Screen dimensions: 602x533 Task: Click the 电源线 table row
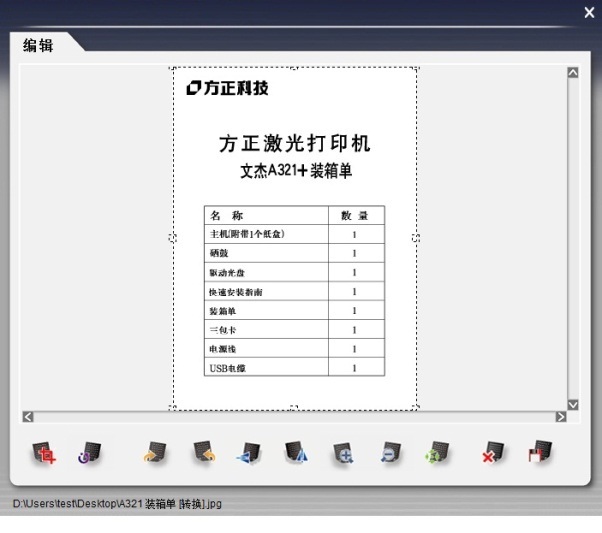tap(294, 348)
